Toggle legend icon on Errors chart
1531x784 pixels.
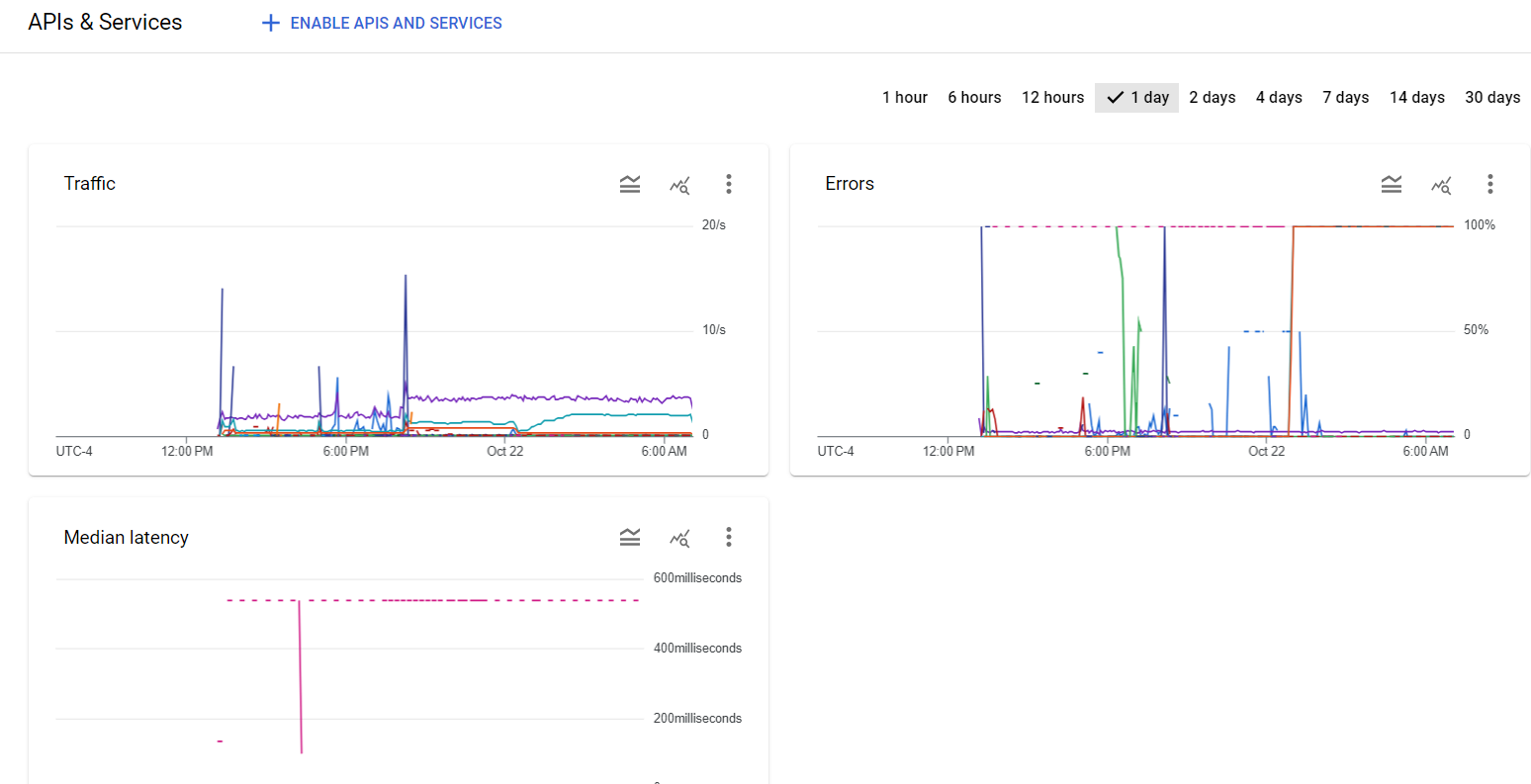[x=1392, y=184]
